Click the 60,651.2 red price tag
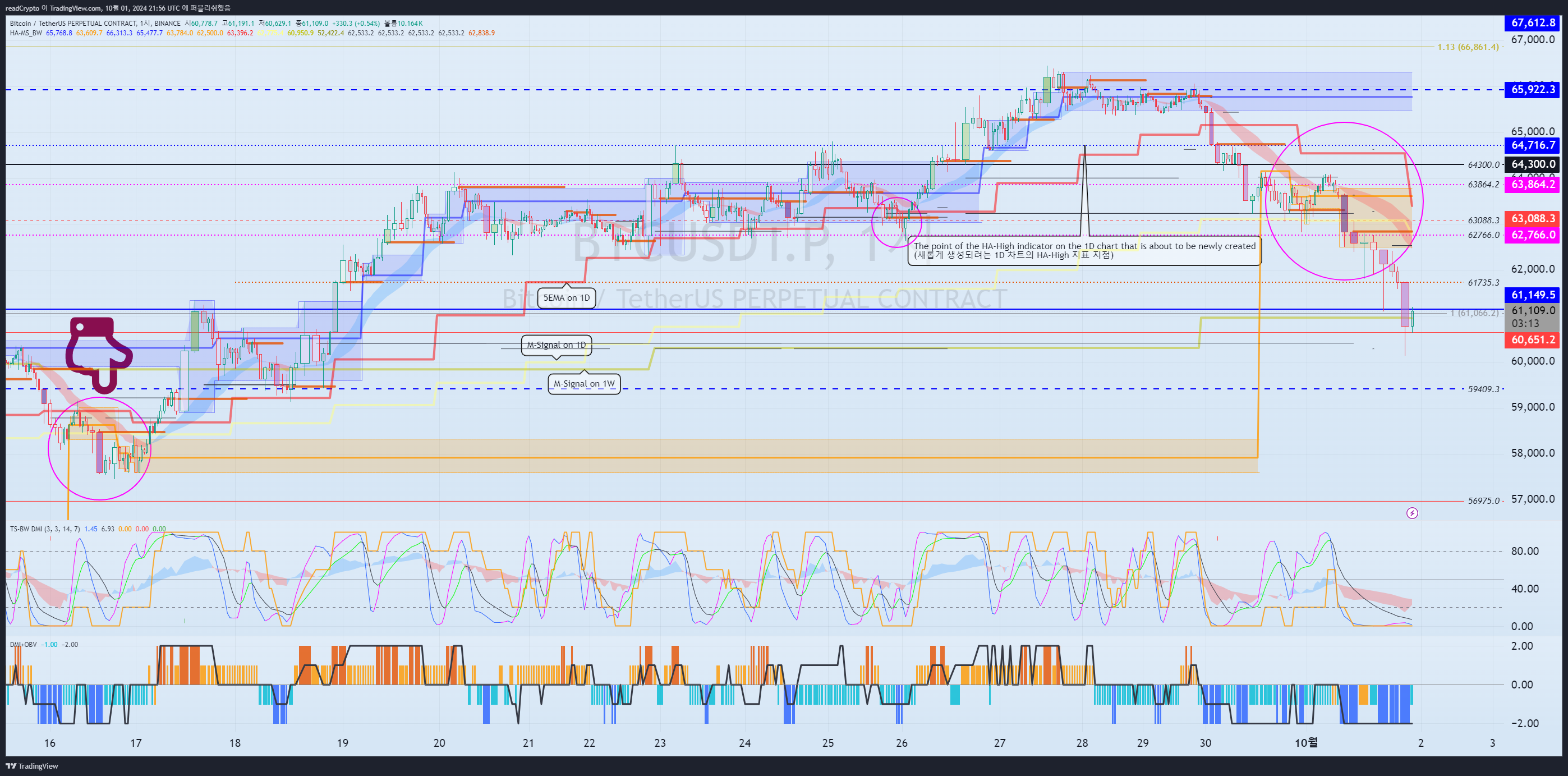Image resolution: width=1568 pixels, height=776 pixels. tap(1532, 340)
